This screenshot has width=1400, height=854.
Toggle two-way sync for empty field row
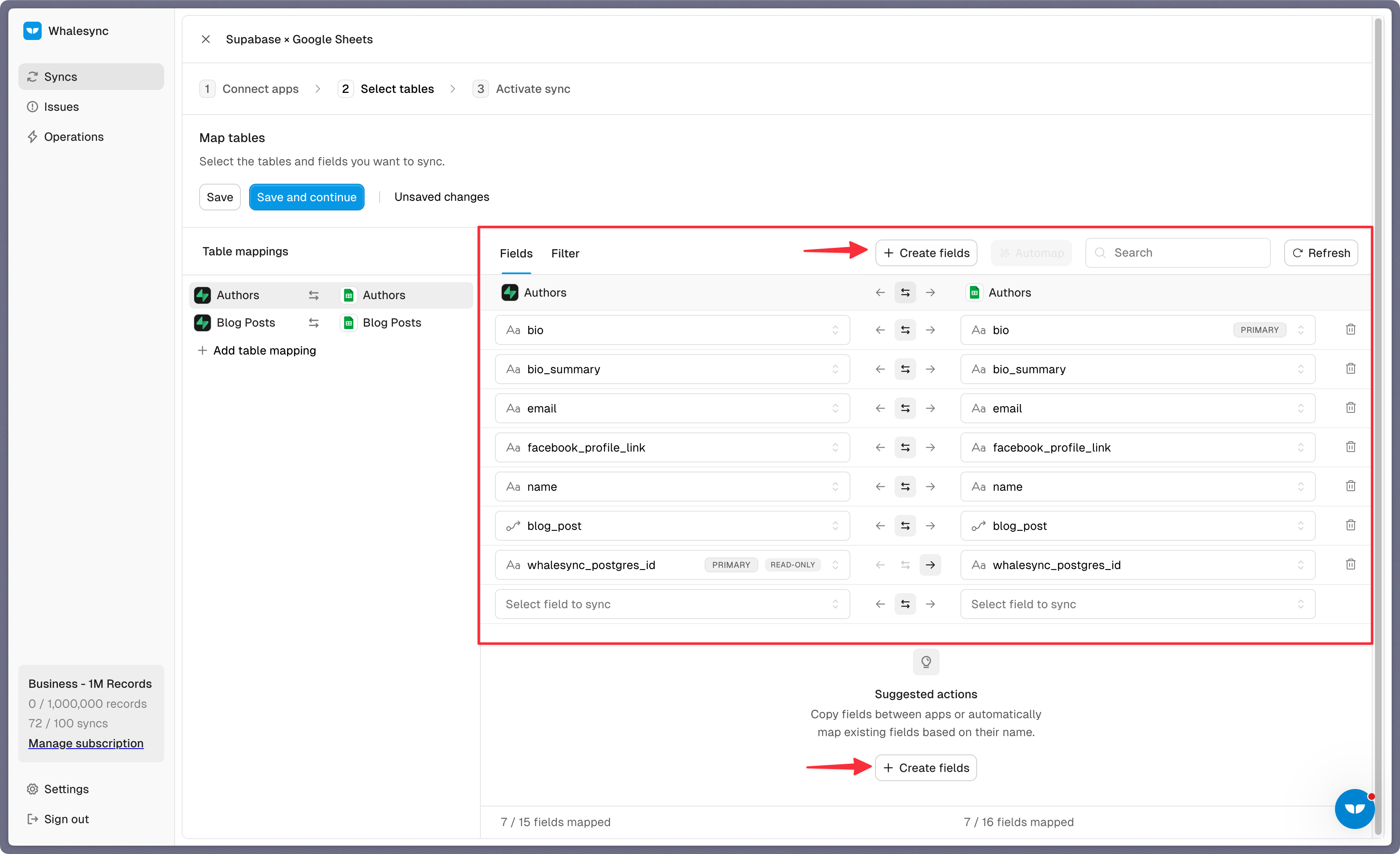pos(905,604)
